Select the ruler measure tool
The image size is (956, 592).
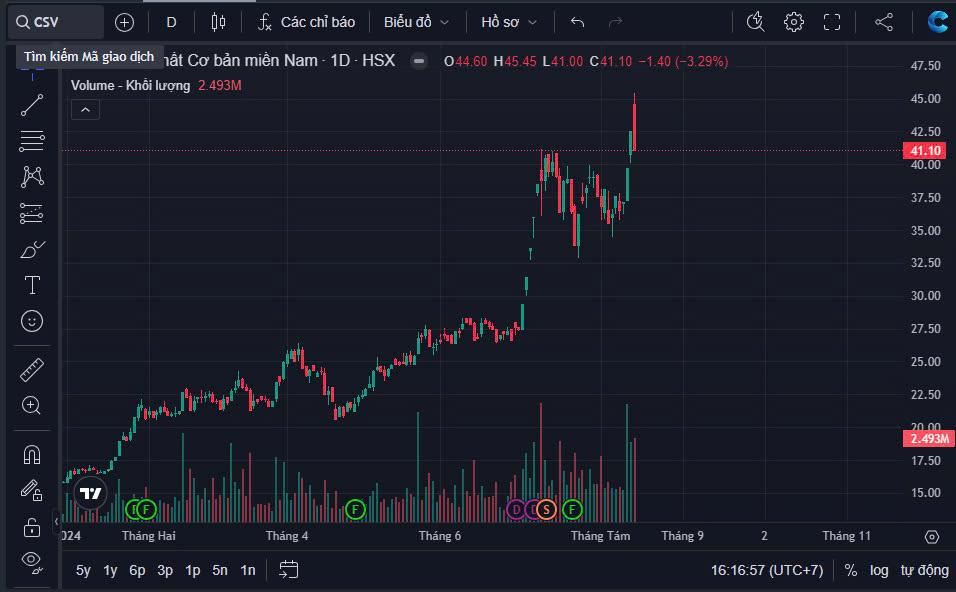coord(32,371)
